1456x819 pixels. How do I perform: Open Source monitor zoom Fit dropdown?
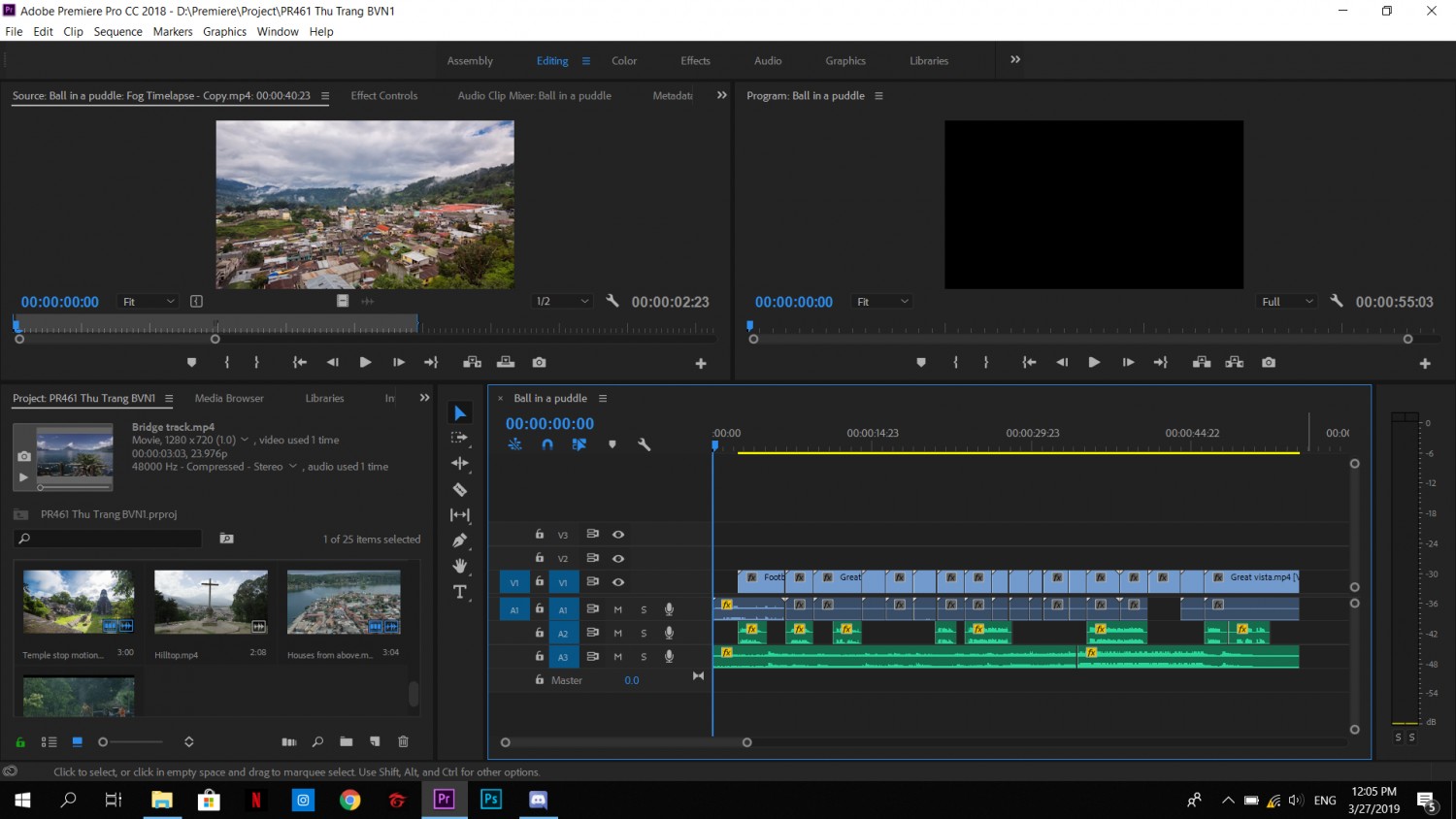click(x=149, y=302)
